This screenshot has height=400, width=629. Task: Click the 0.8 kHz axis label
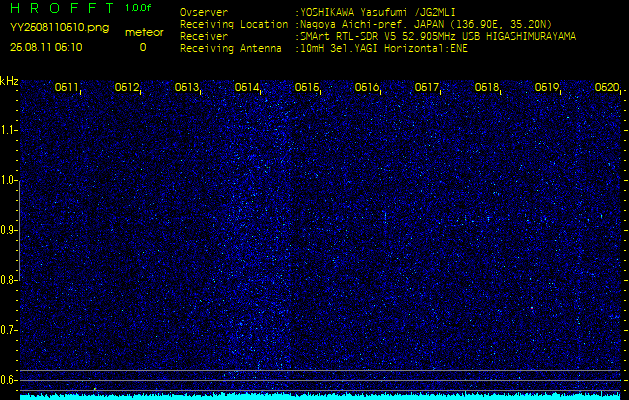point(8,280)
